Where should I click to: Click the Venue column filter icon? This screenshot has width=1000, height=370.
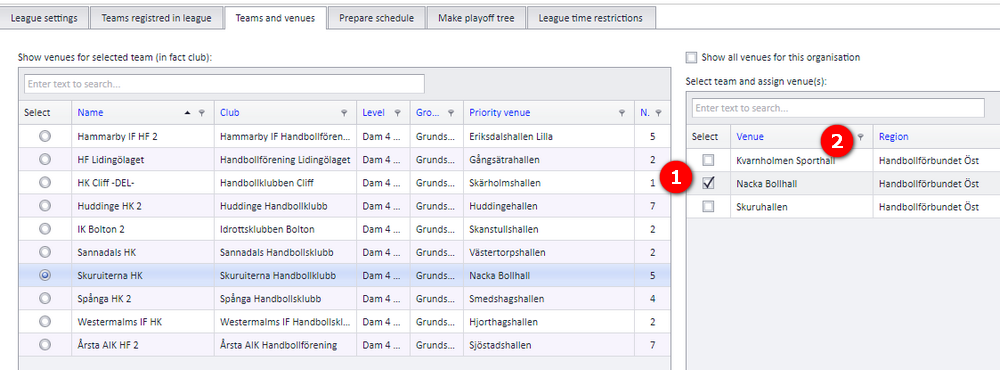[x=860, y=137]
